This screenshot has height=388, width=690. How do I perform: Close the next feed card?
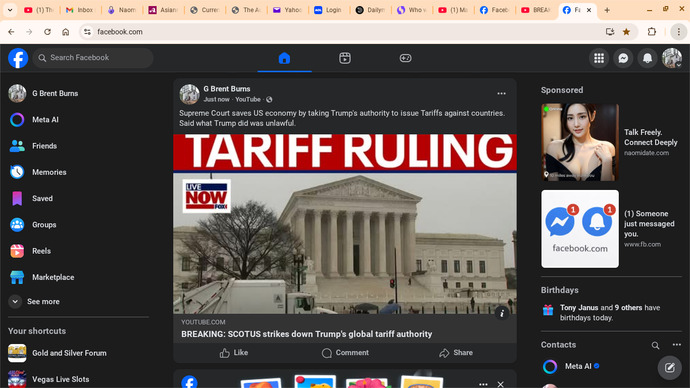[500, 384]
